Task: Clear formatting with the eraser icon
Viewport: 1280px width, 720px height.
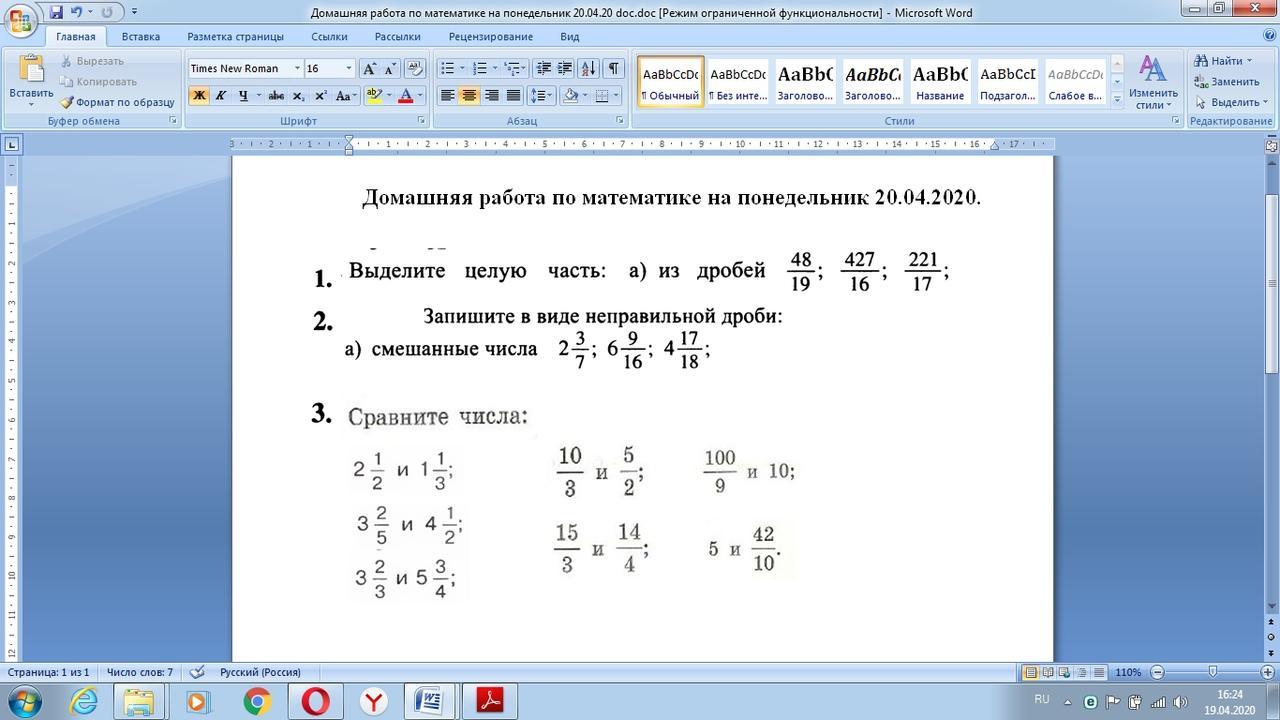Action: coord(415,69)
